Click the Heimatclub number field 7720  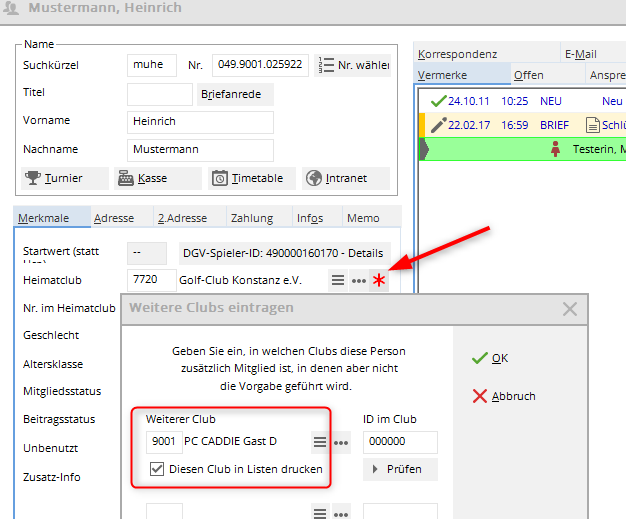152,280
